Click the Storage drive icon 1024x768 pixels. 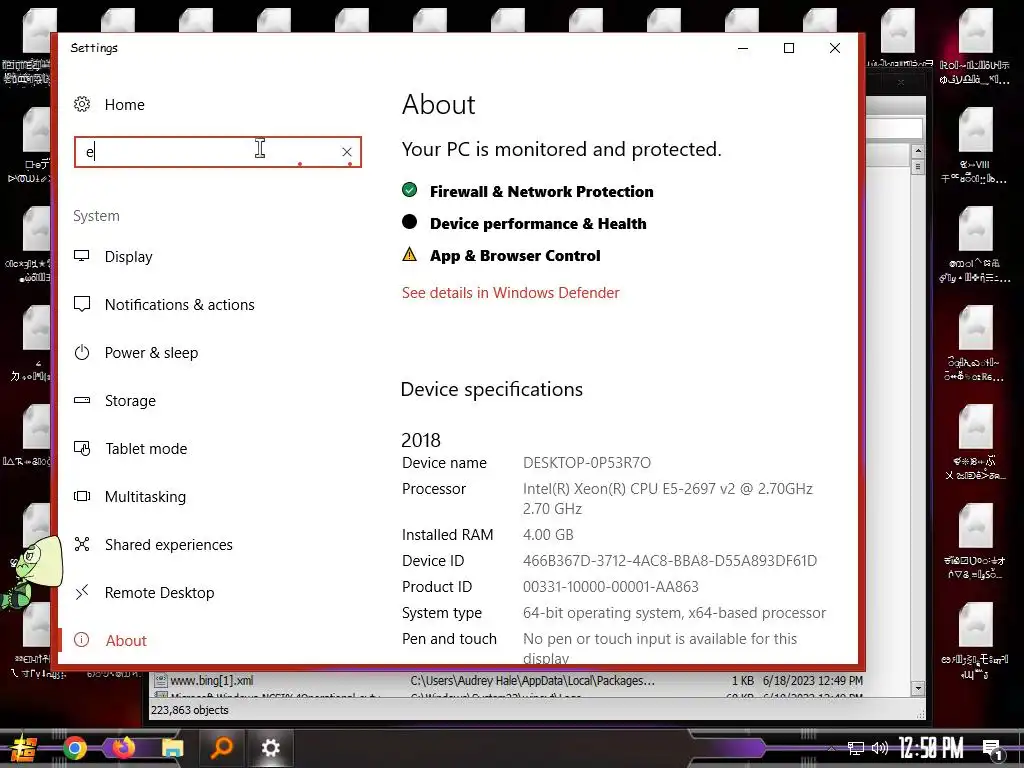coord(82,400)
